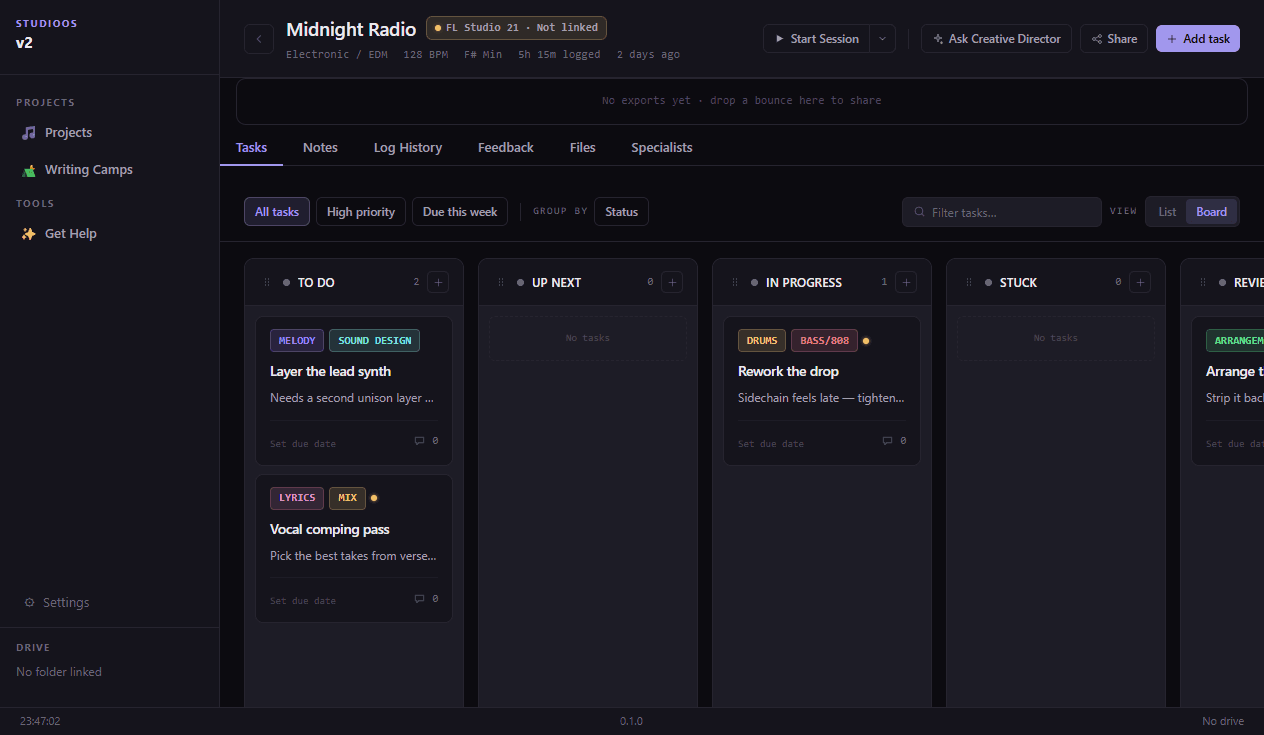This screenshot has width=1264, height=735.
Task: Click the BASS/808 tag
Action: 824,341
